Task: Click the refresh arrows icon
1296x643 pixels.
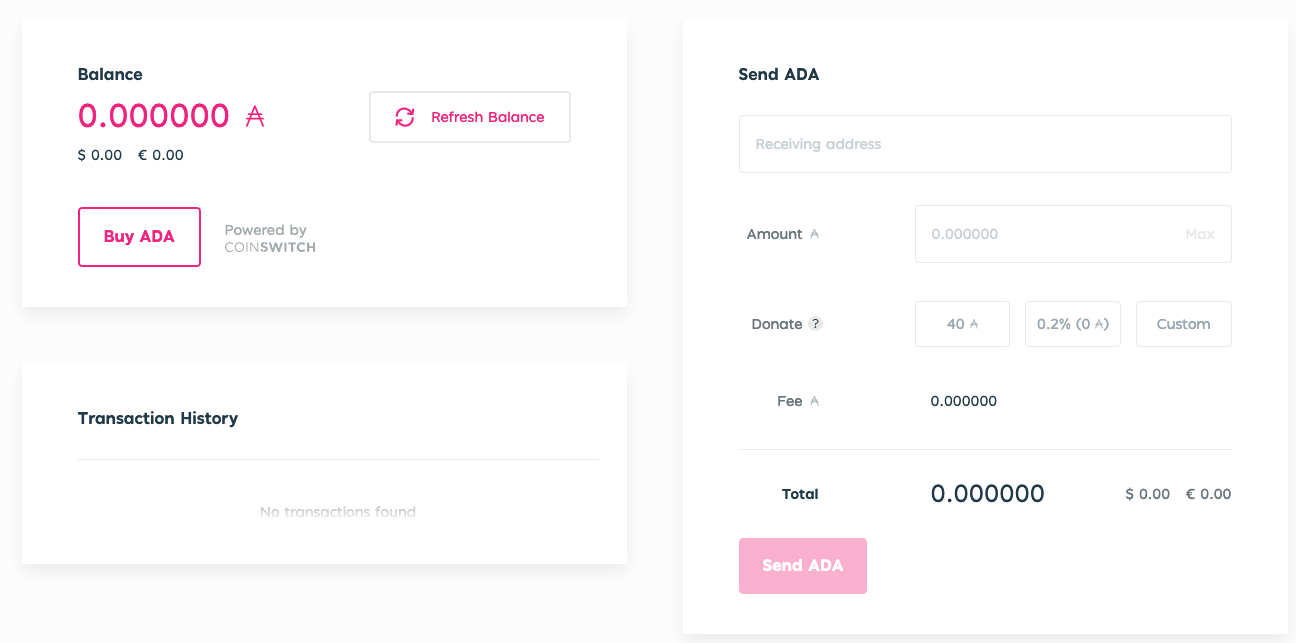Action: pyautogui.click(x=405, y=117)
